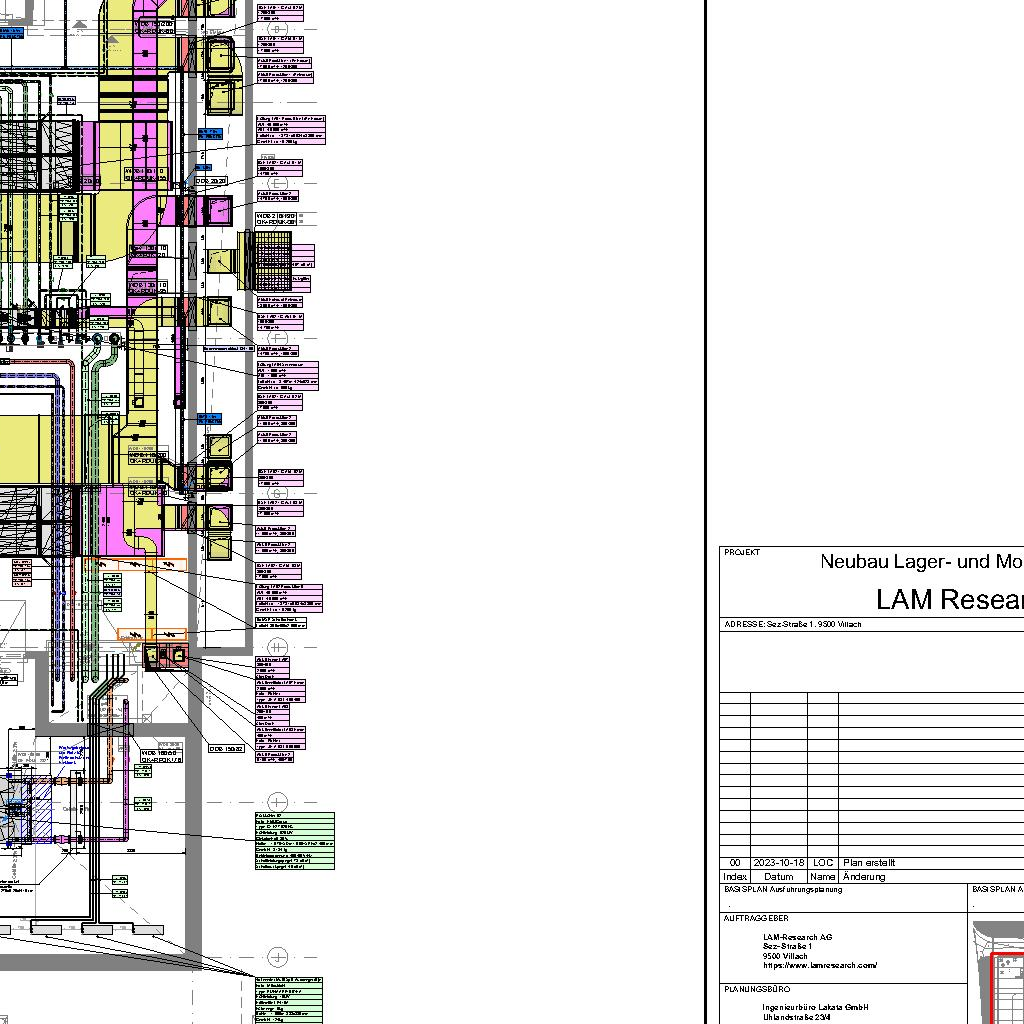Select the 'Plan erstellt' change entry
Screen dimensions: 1024x1024
pyautogui.click(x=869, y=863)
